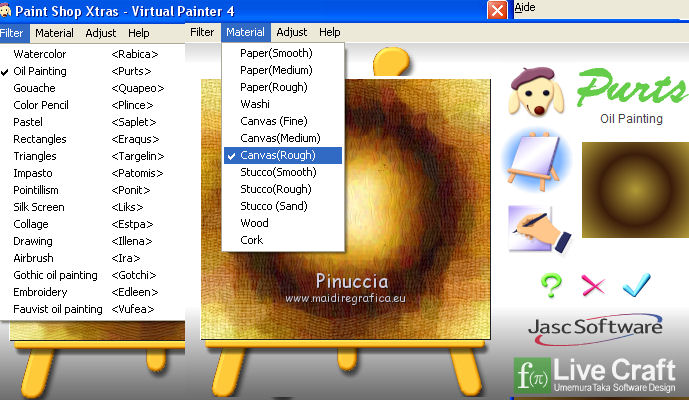Click the checked Canvas(Rough) material
689x400 pixels.
click(283, 155)
